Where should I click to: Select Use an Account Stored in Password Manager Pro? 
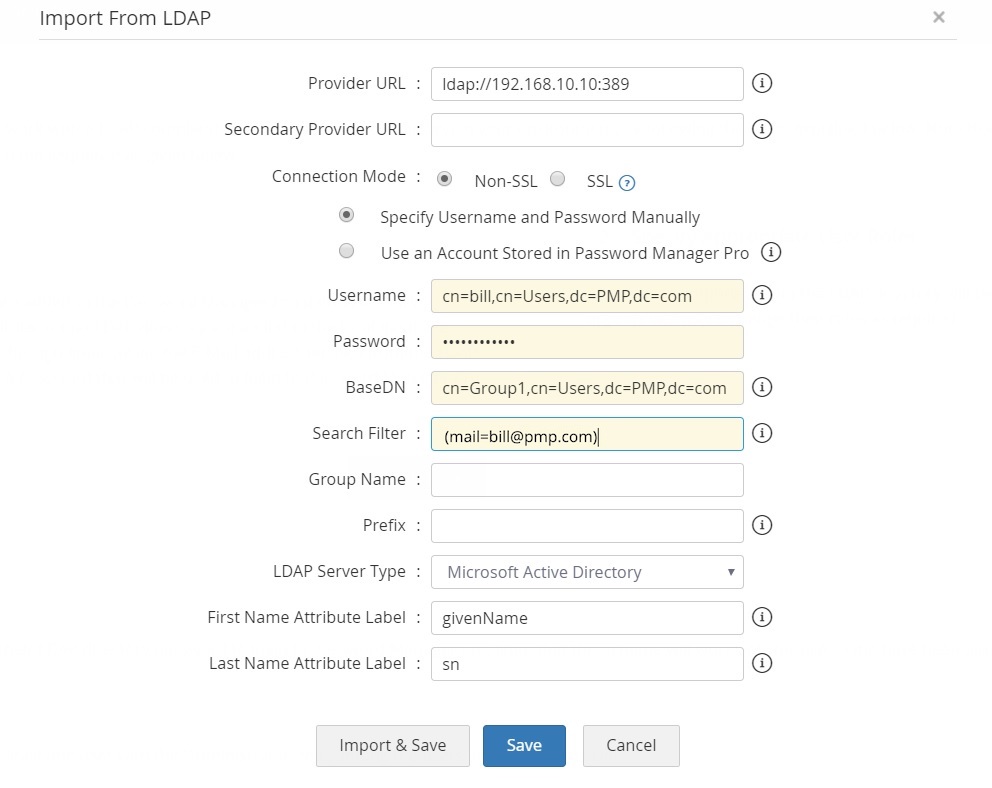(x=347, y=251)
